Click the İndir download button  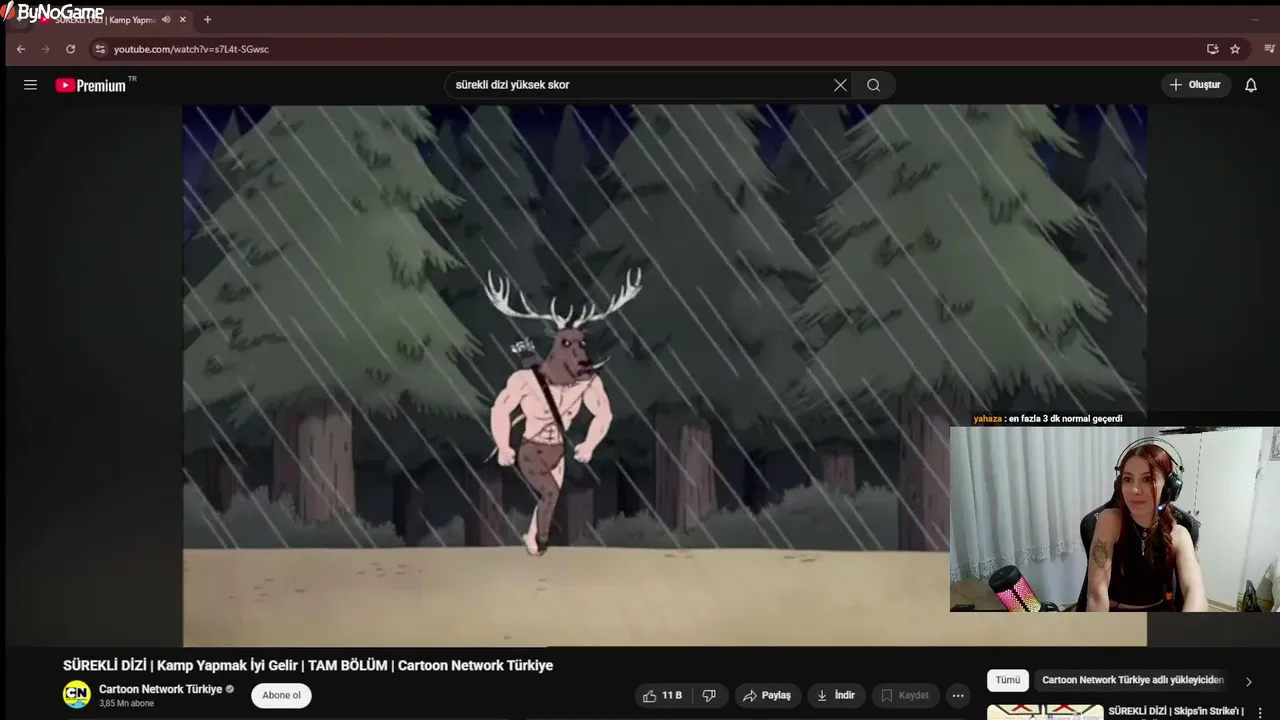[836, 696]
